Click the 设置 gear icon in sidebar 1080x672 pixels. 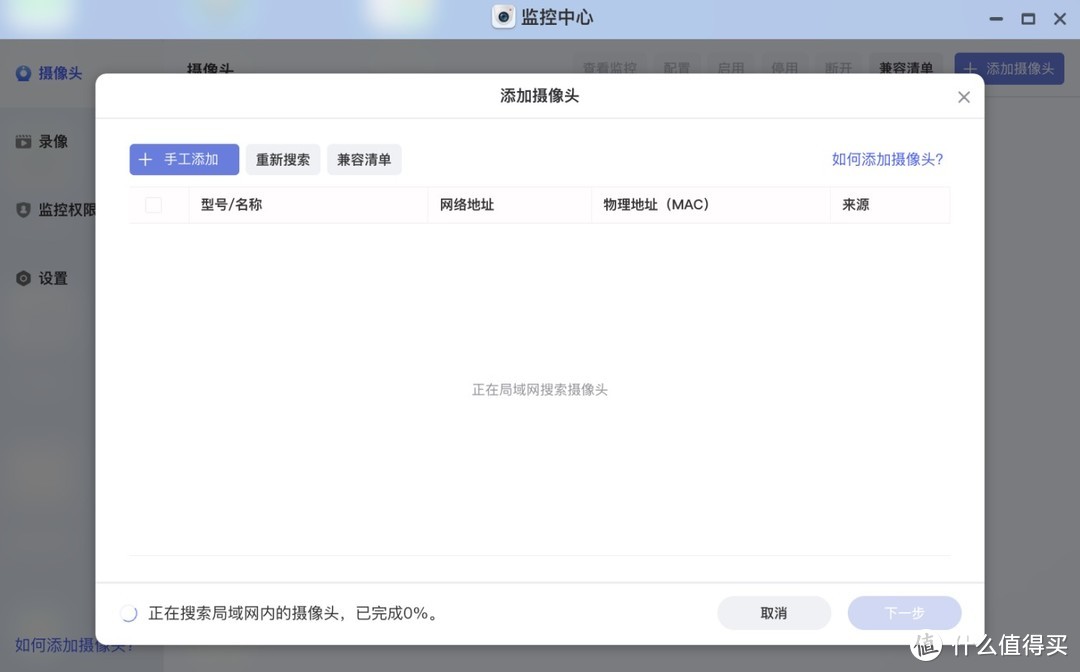[x=23, y=279]
